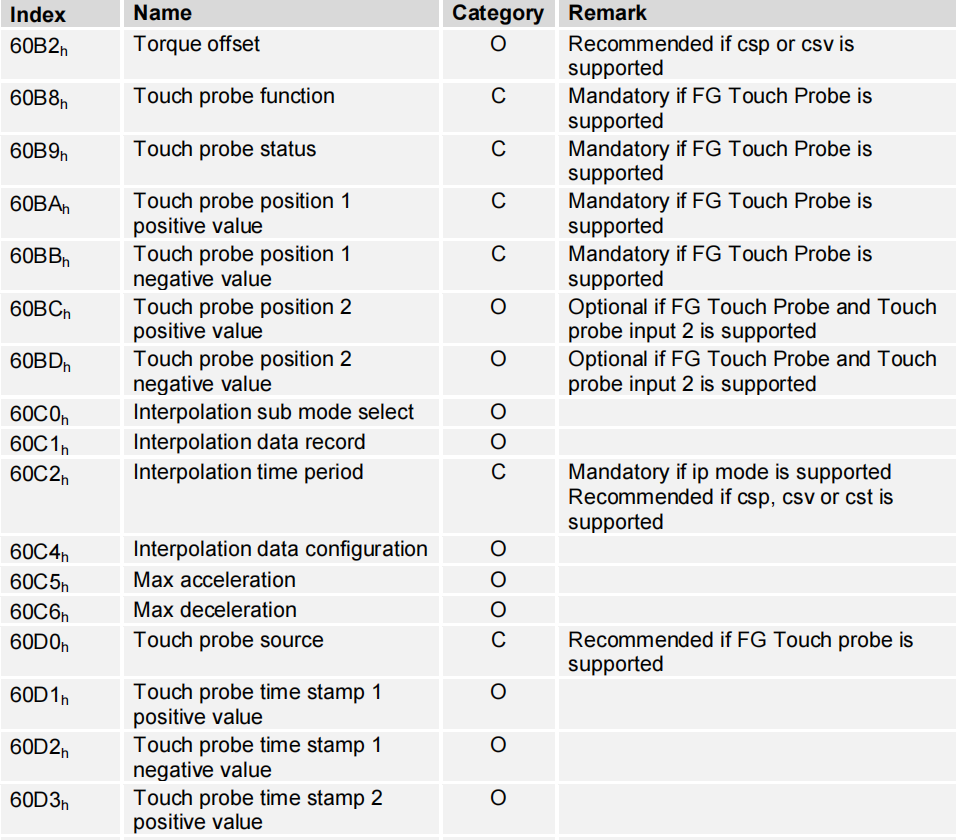Click the Name column header
960x840 pixels.
pyautogui.click(x=163, y=13)
